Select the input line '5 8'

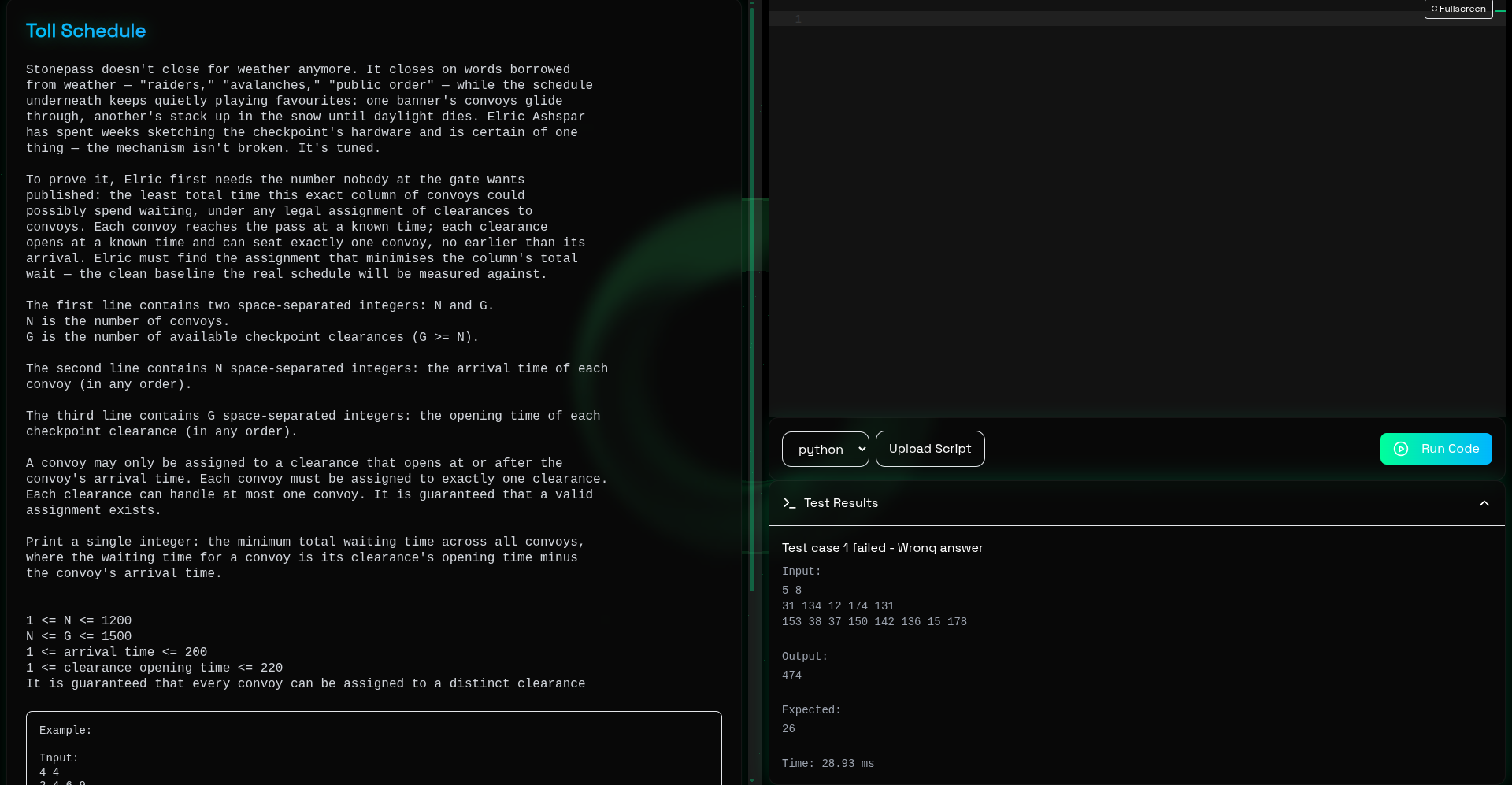(x=791, y=591)
